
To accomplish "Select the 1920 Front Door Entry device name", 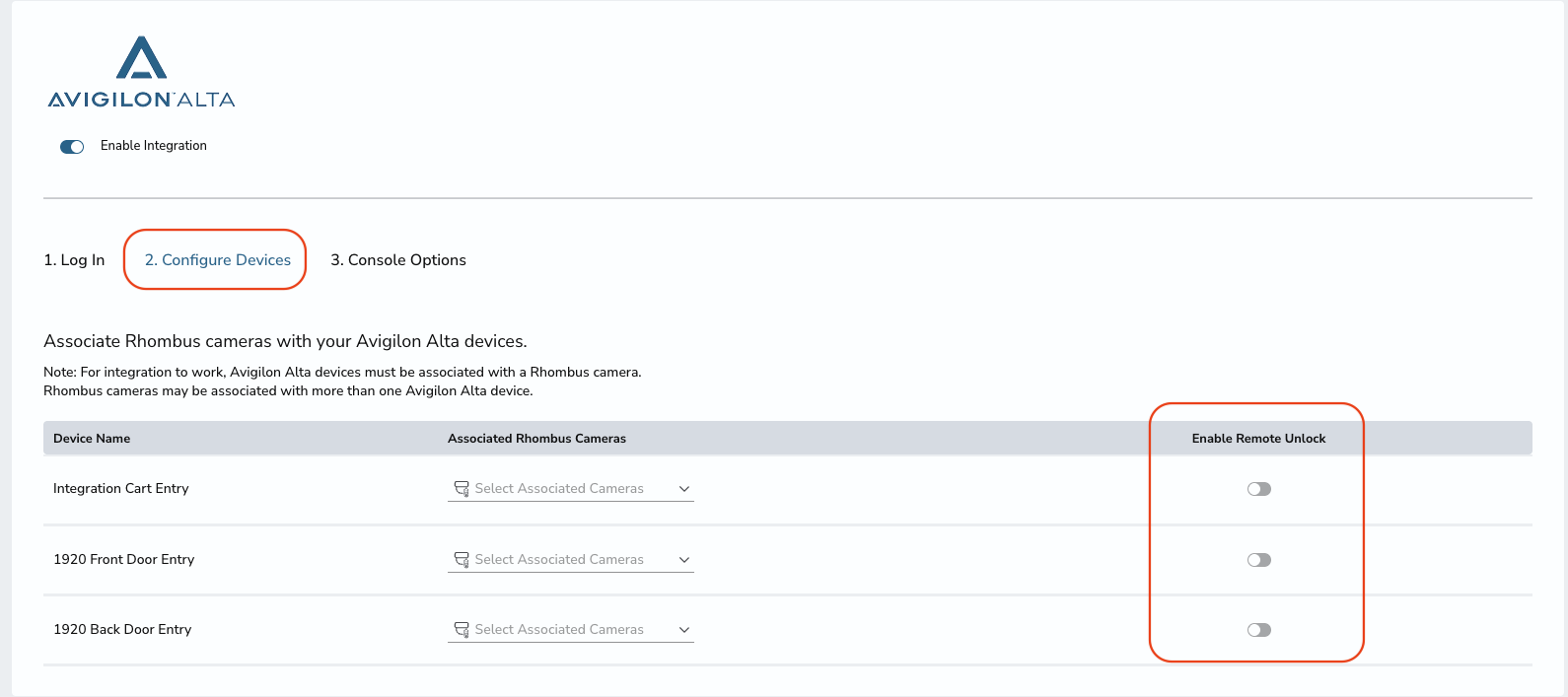I will tap(124, 560).
